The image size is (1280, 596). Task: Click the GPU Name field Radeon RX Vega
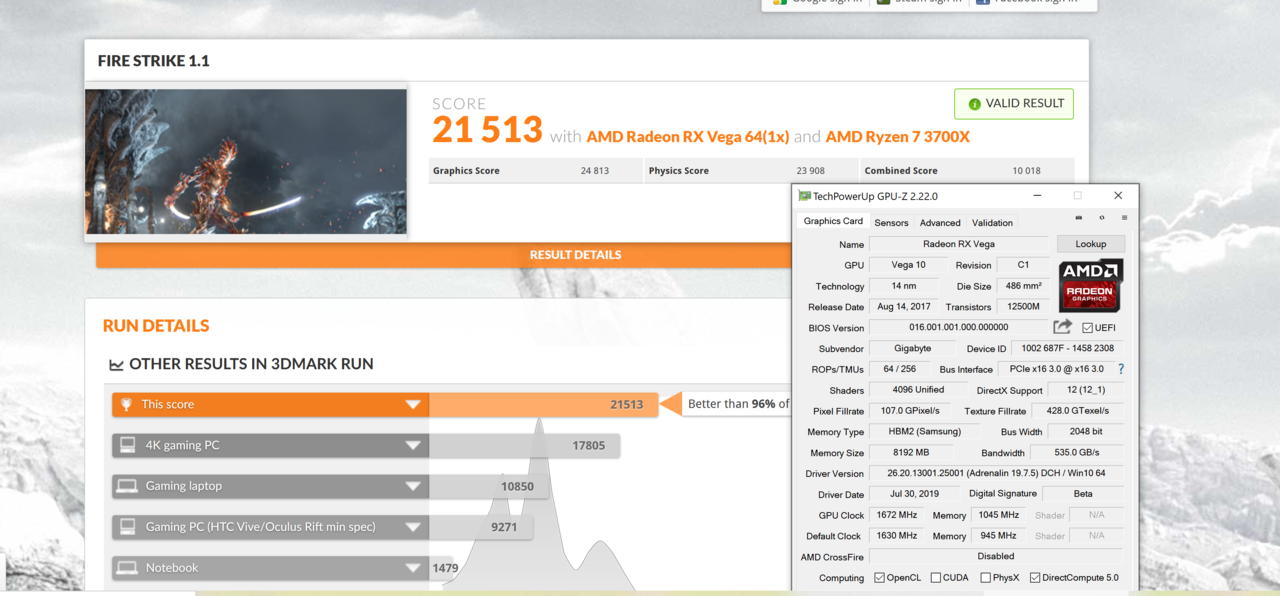click(x=958, y=244)
